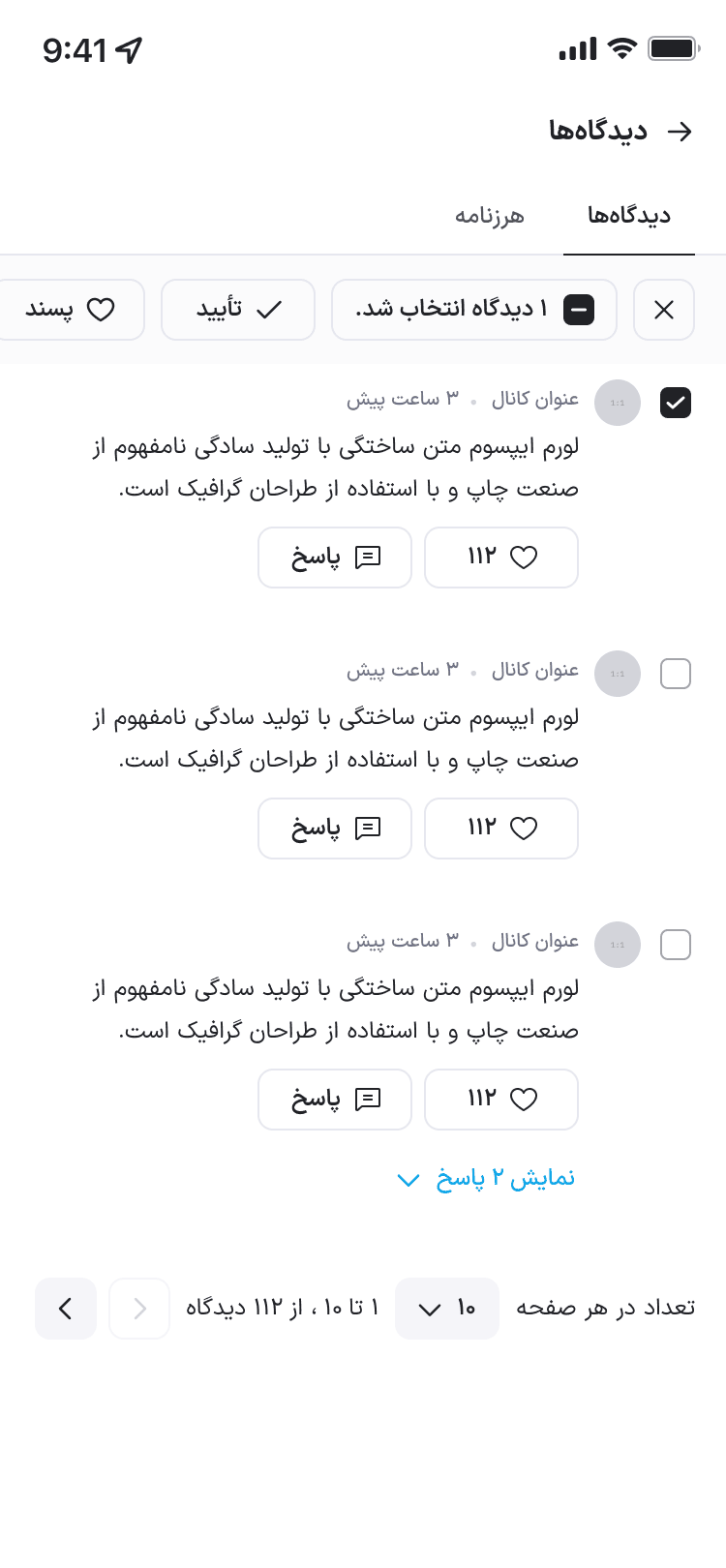Screen dimensions: 726x1568
Task: Expand نمایش ۲ پاسخ replies
Action: pyautogui.click(x=487, y=1179)
